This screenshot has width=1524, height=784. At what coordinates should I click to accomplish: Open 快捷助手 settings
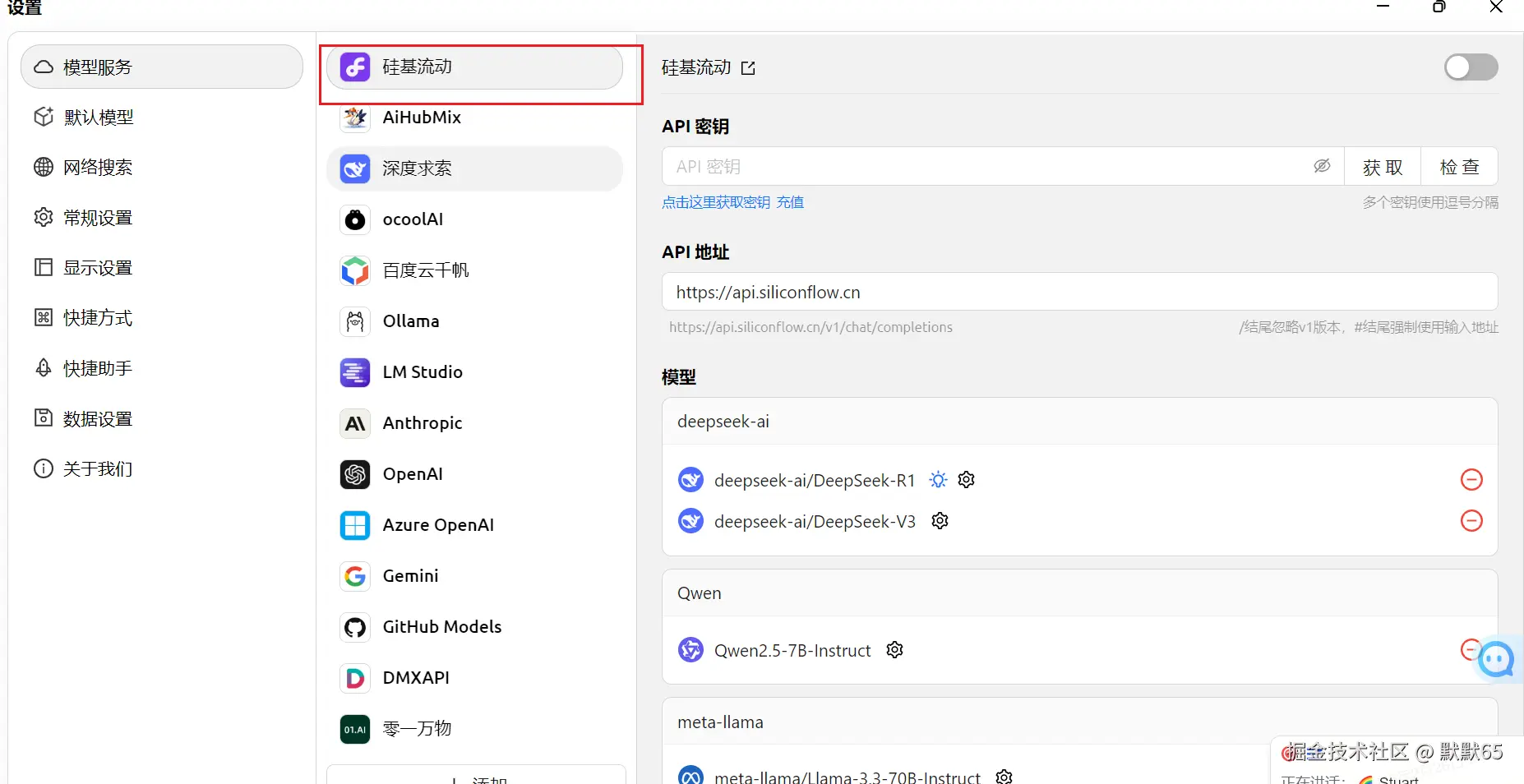click(162, 368)
